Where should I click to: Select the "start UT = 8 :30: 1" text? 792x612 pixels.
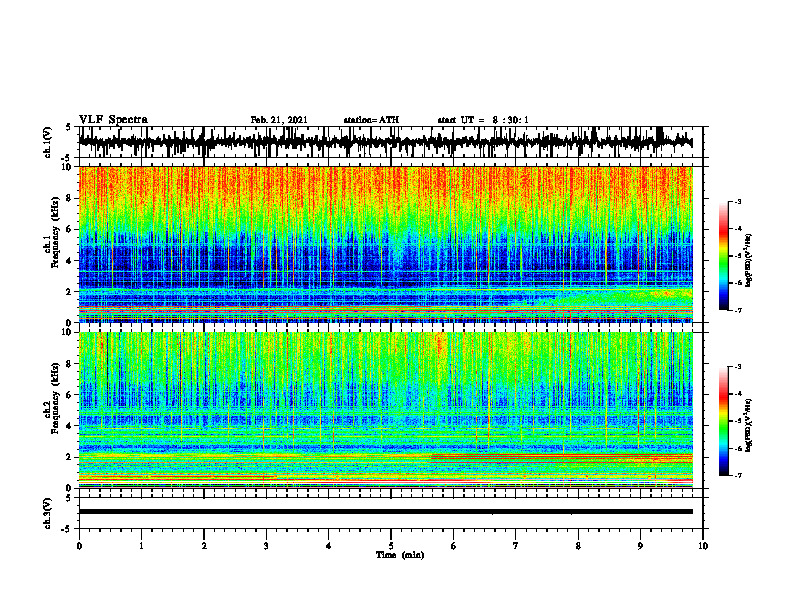pos(483,120)
